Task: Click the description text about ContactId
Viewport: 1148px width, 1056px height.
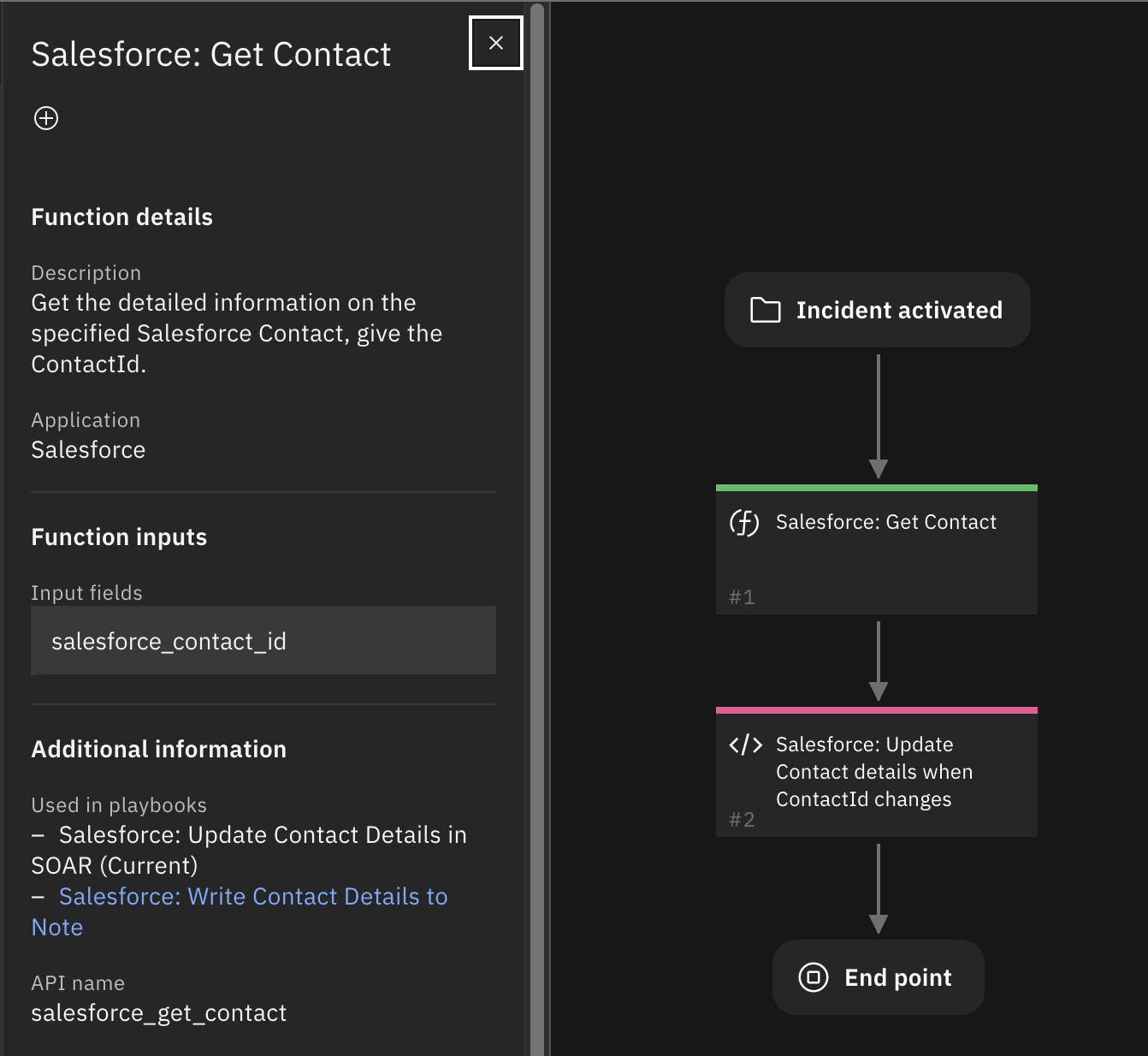Action: click(x=237, y=333)
